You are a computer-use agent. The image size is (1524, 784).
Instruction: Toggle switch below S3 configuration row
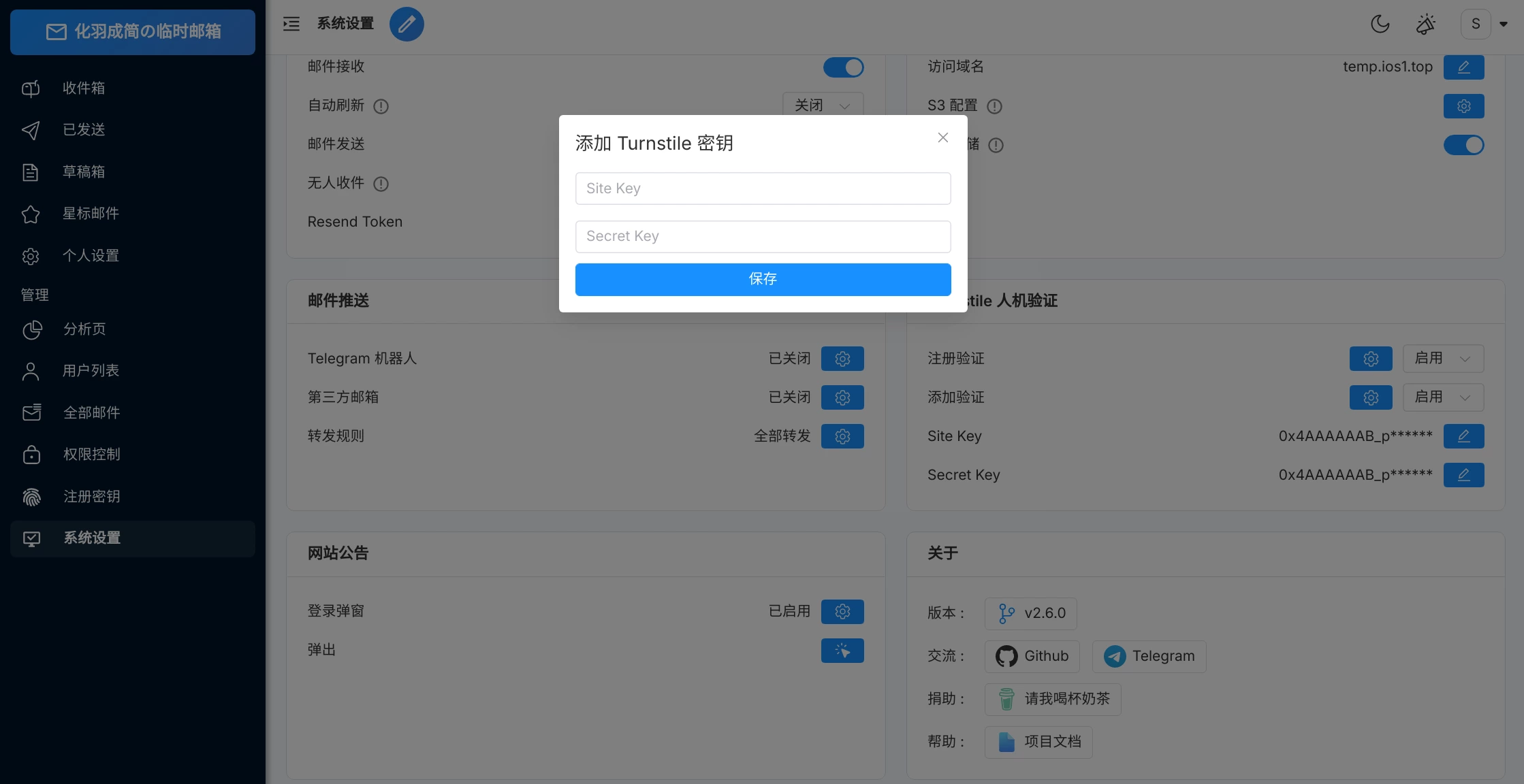[1463, 145]
